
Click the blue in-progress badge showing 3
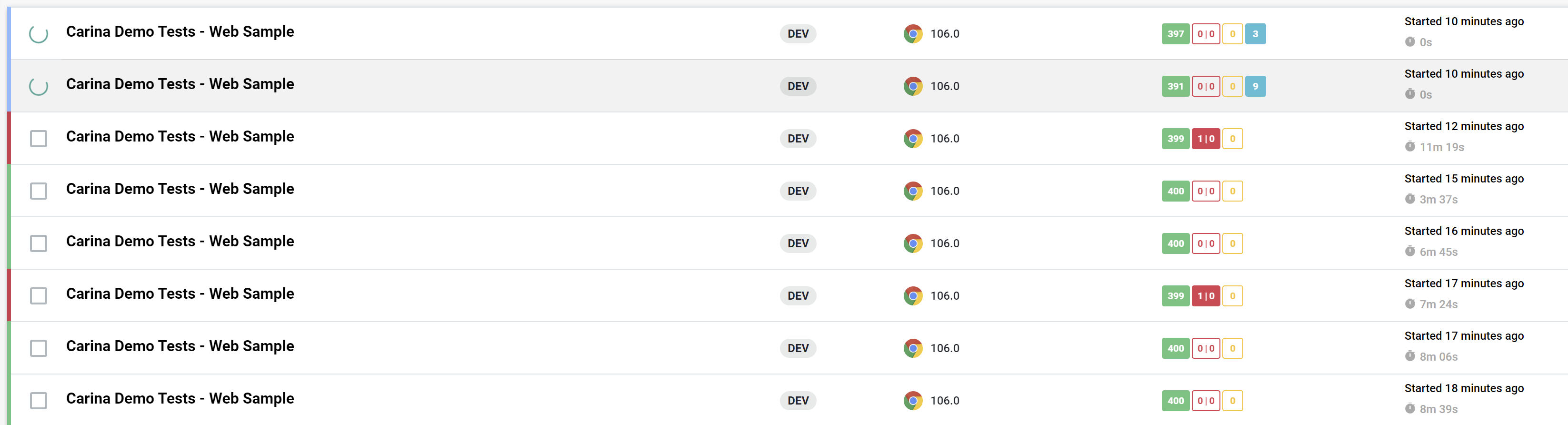coord(1255,34)
